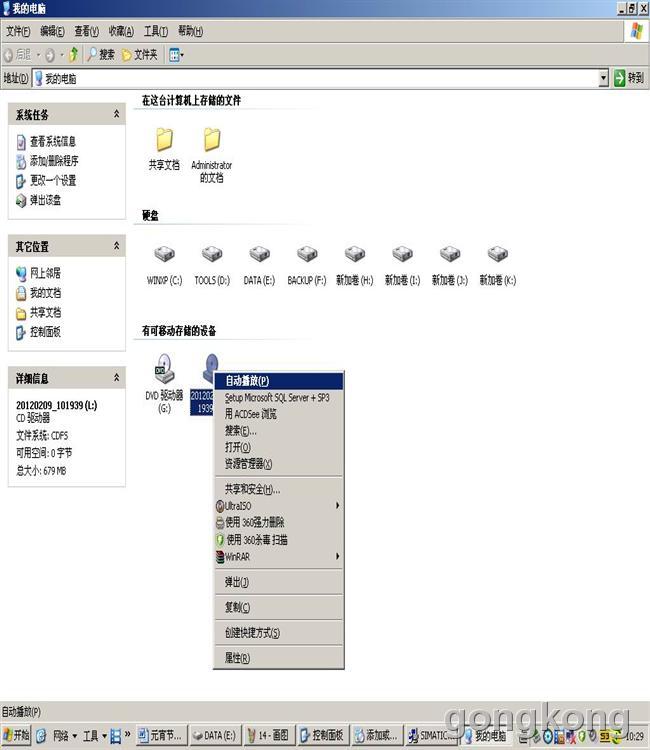The height and width of the screenshot is (750, 650).
Task: Collapse the 其它位置 panel
Action: 117,246
